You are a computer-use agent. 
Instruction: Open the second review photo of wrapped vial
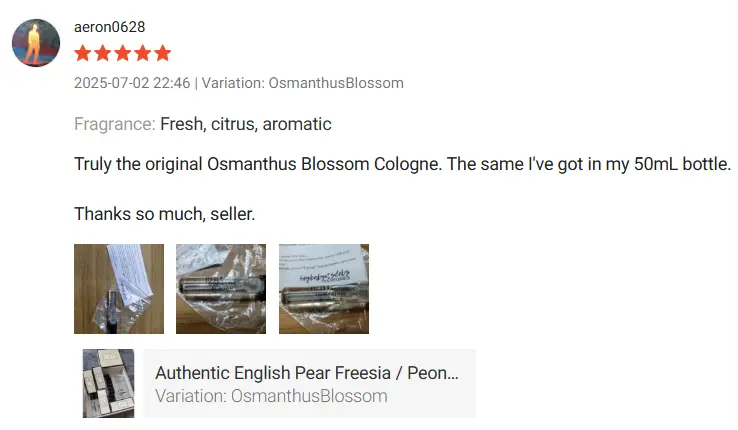pos(221,289)
